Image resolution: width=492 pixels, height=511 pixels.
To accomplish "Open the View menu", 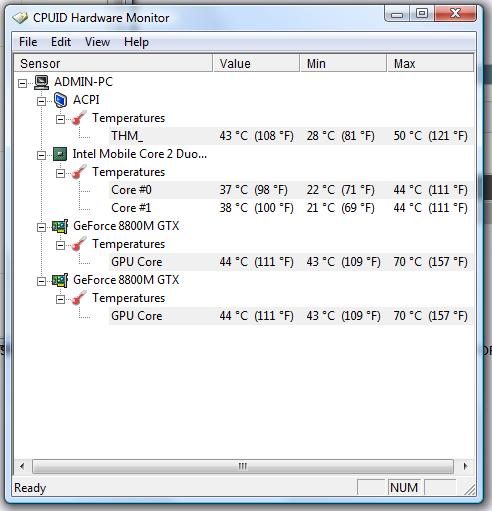I will tap(97, 42).
